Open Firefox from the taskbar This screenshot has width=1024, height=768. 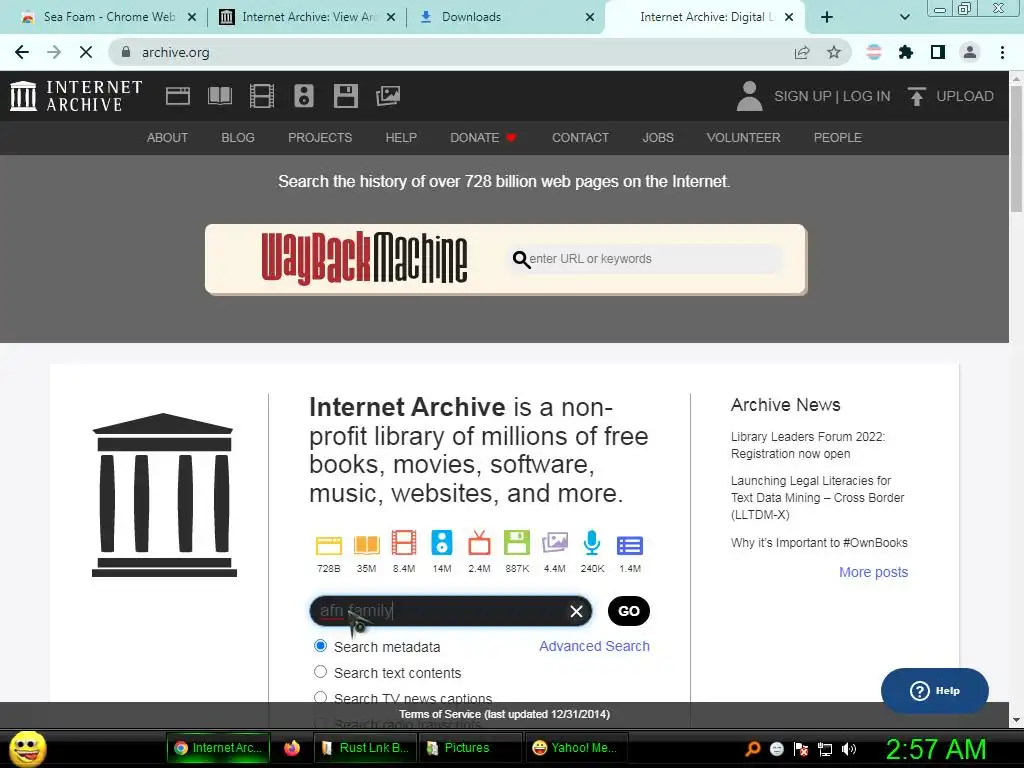tap(292, 748)
